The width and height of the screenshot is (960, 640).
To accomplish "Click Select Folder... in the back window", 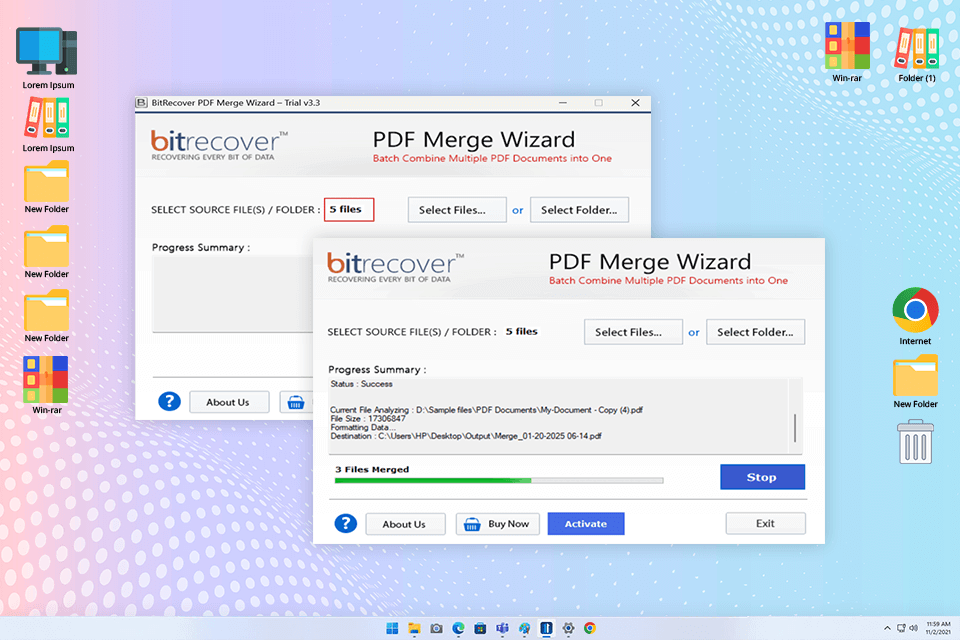I will 579,209.
